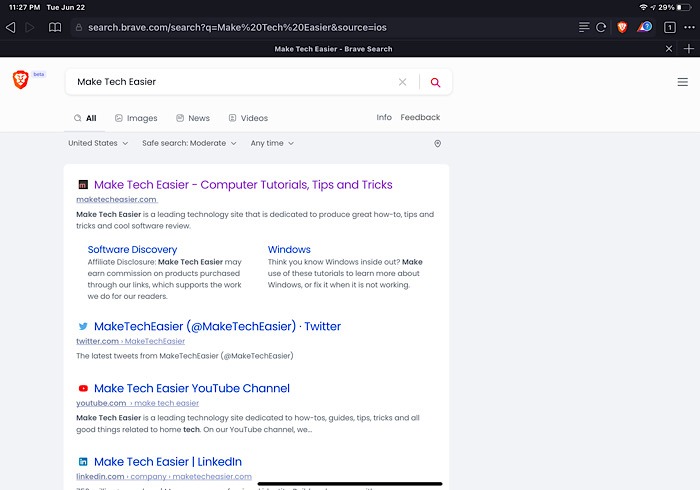Switch to the Images tab
This screenshot has height=490, width=700.
coord(136,118)
